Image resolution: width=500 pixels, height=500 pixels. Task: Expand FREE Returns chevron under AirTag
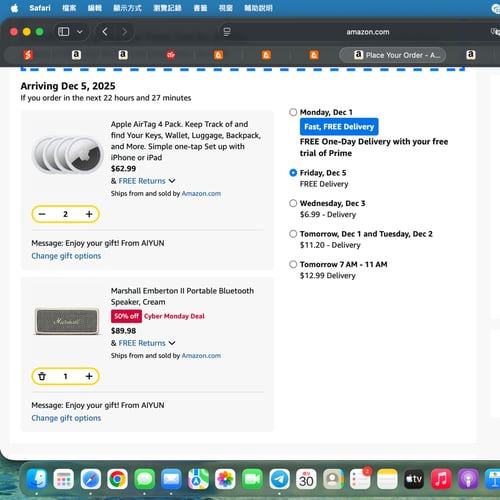172,181
